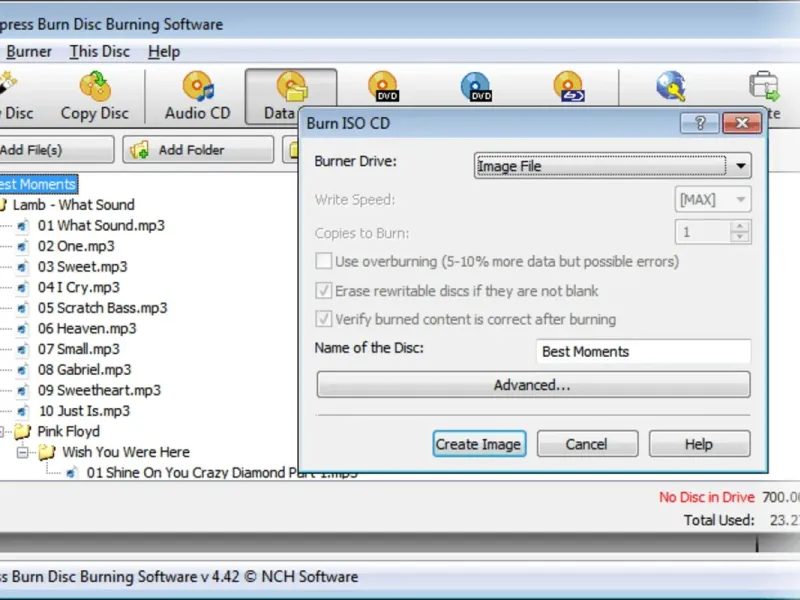Toggle Erase rewritable discs if not blank checkbox
The image size is (800, 600).
tap(323, 291)
